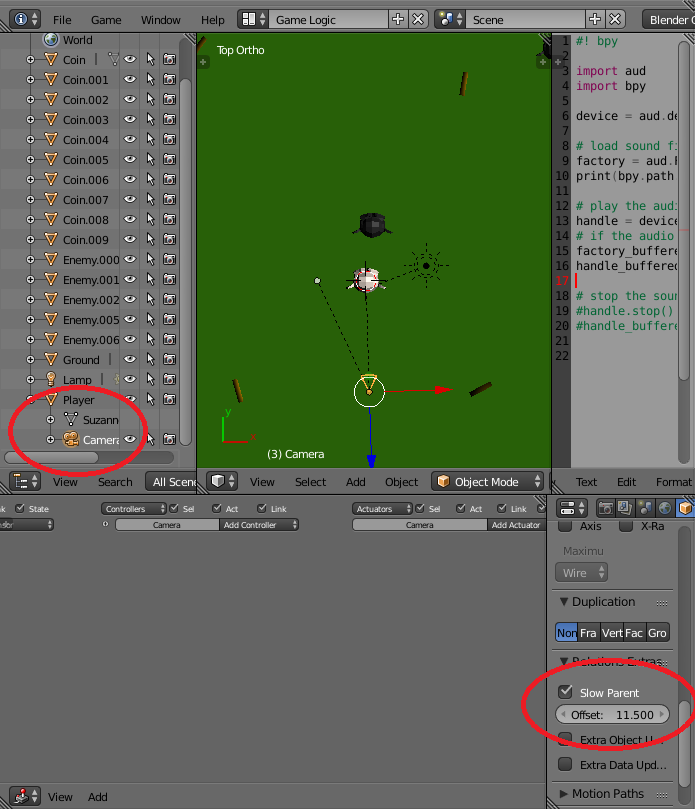Open the 3D View editor type menu
The image size is (695, 809).
point(222,481)
